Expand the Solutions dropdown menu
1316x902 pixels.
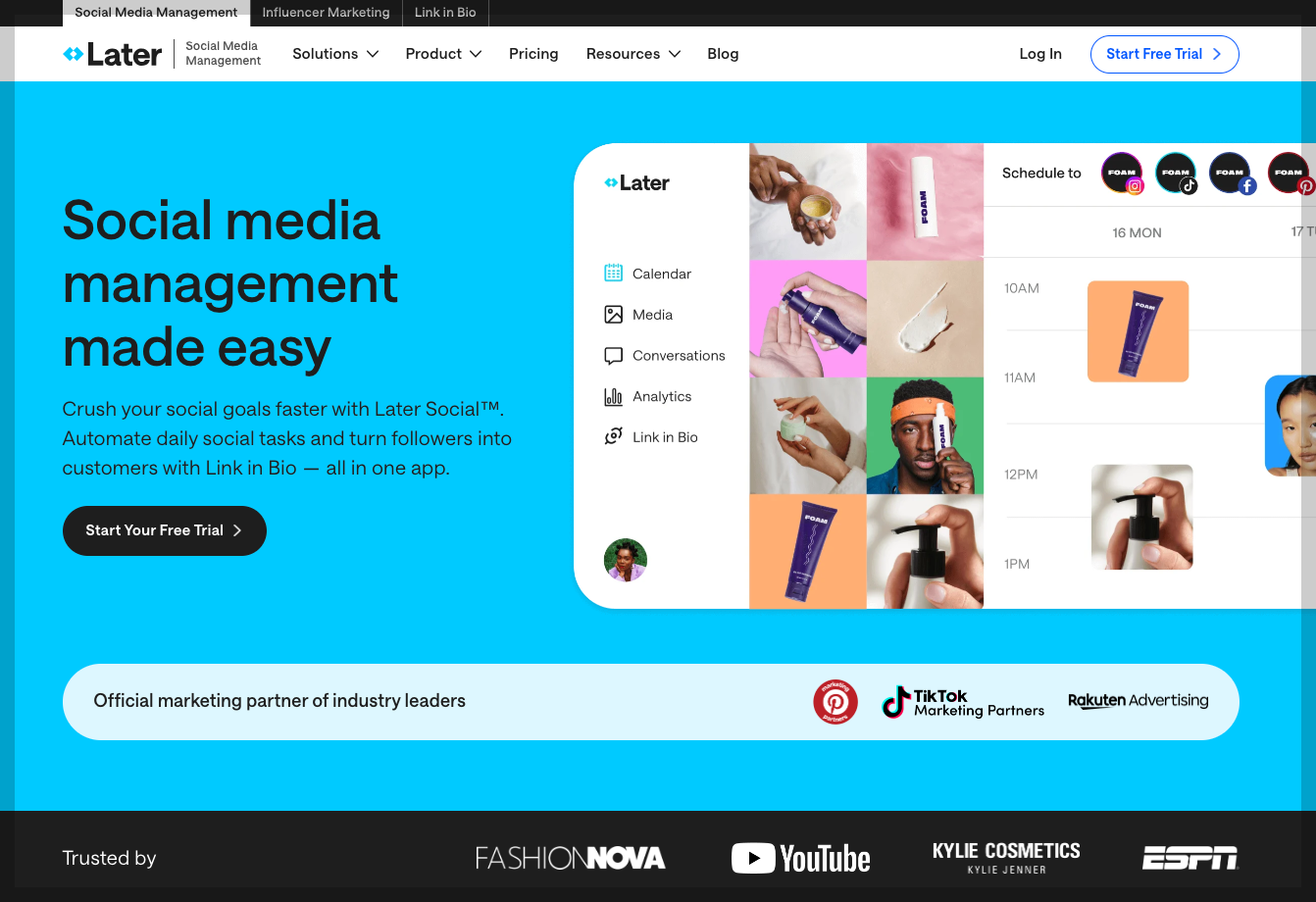click(335, 54)
